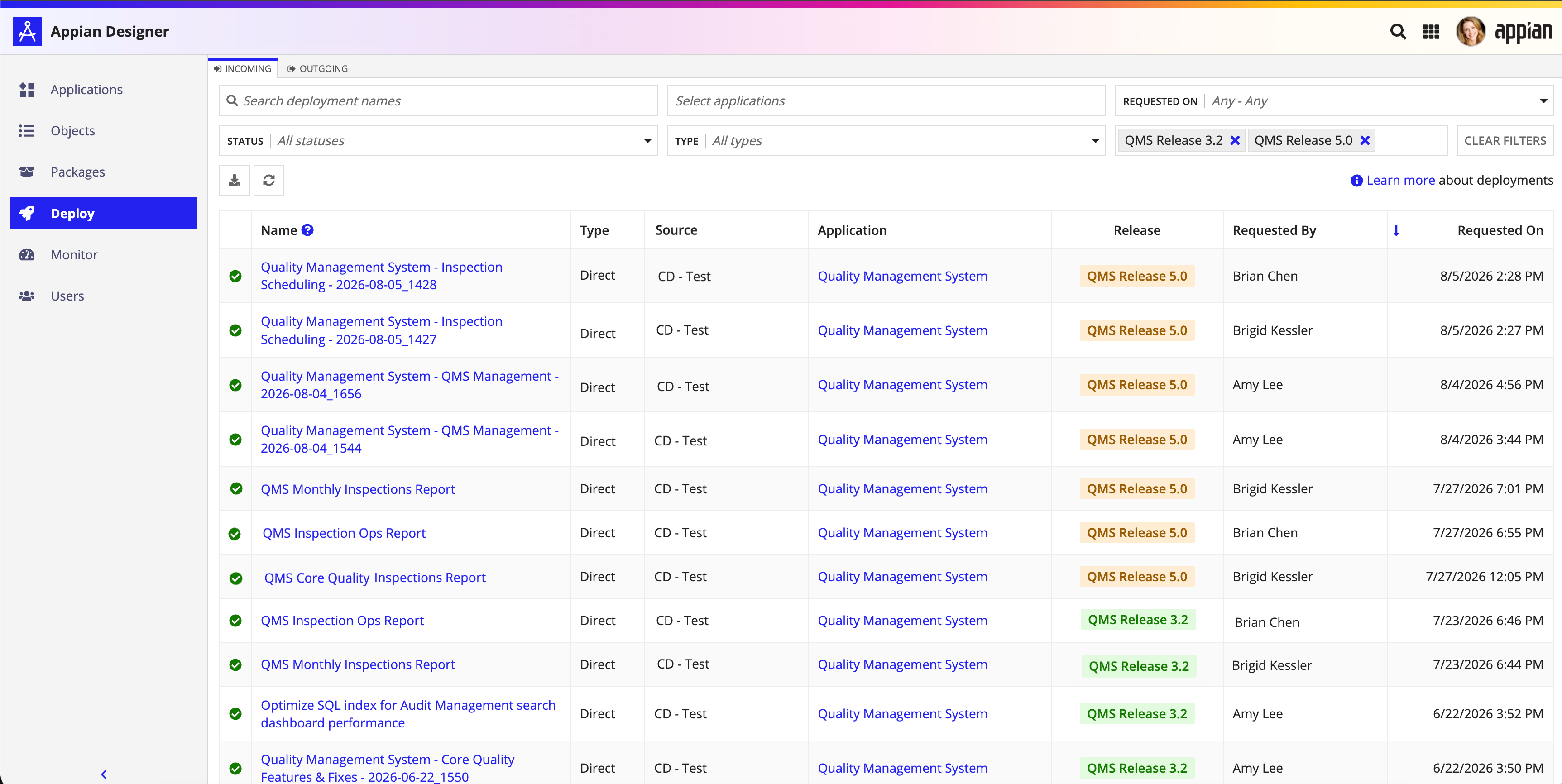Image resolution: width=1562 pixels, height=784 pixels.
Task: Click the Search deployment names field
Action: 438,100
